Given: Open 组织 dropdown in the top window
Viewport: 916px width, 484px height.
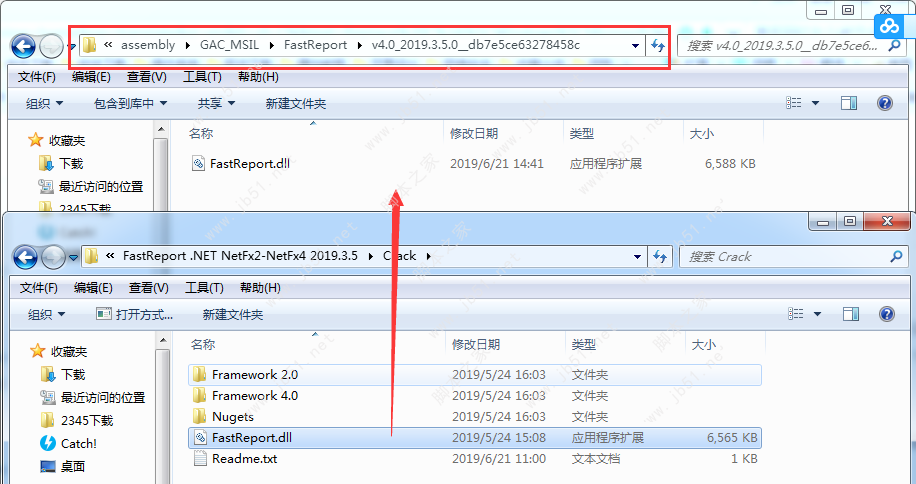Looking at the screenshot, I should tap(44, 103).
